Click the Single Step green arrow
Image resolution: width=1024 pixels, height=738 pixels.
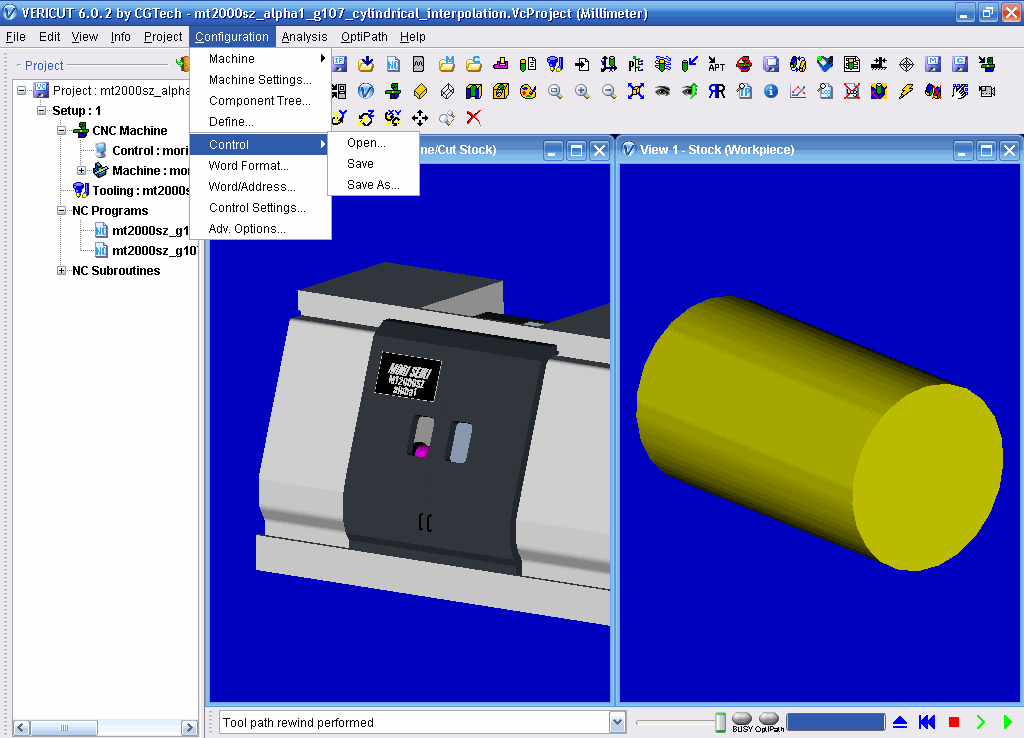pyautogui.click(x=981, y=722)
